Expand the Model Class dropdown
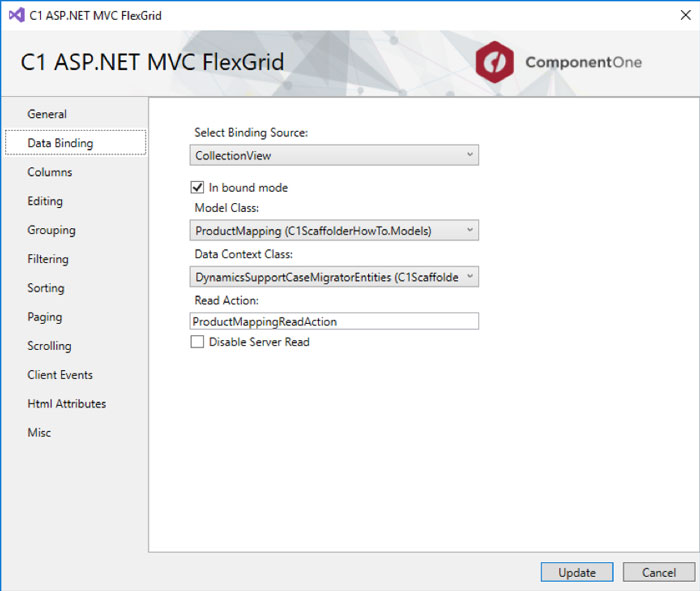Image resolution: width=700 pixels, height=591 pixels. click(334, 230)
